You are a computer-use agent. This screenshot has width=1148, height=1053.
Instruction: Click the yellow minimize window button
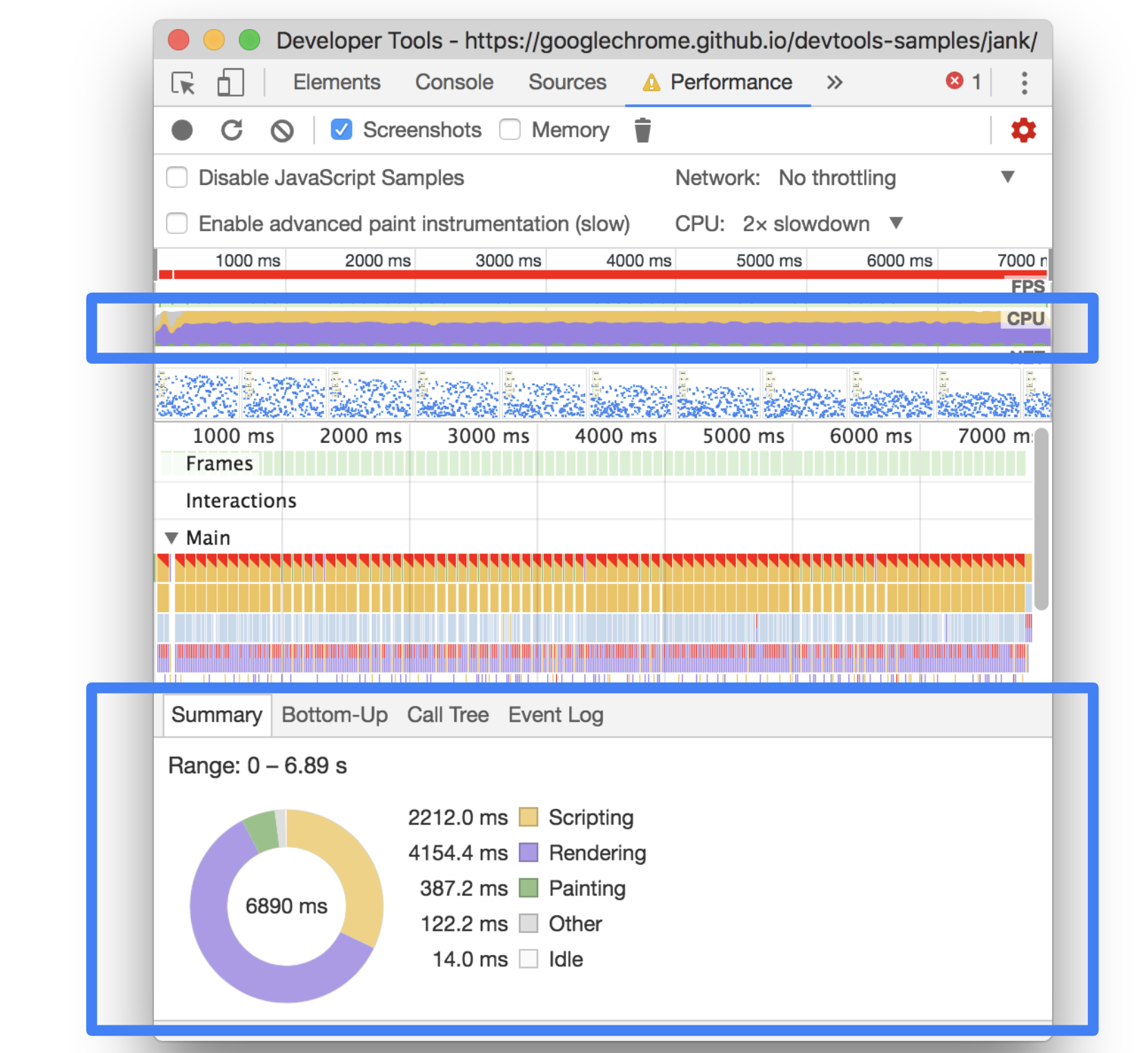[x=214, y=40]
